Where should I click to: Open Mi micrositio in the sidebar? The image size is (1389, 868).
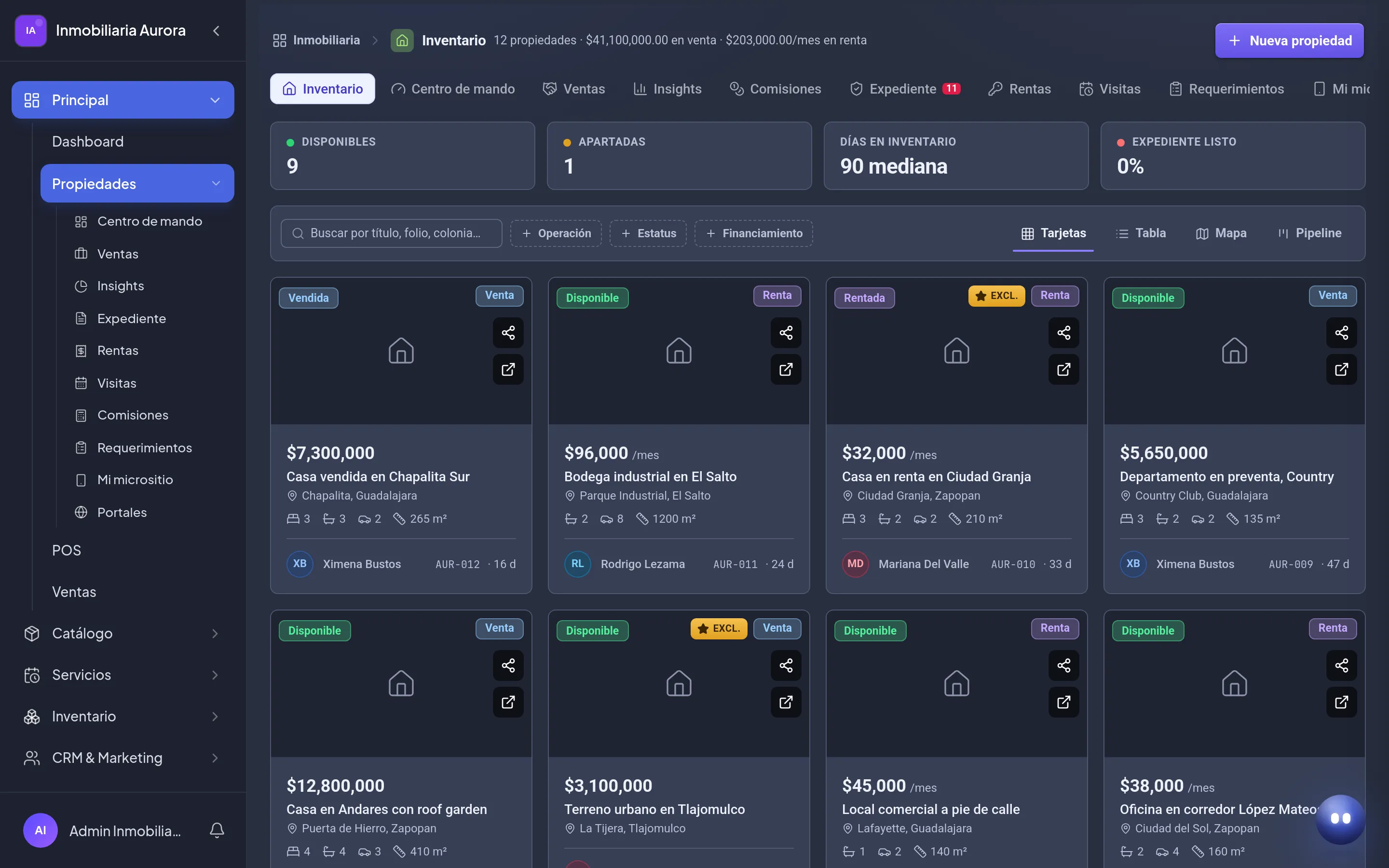tap(135, 480)
